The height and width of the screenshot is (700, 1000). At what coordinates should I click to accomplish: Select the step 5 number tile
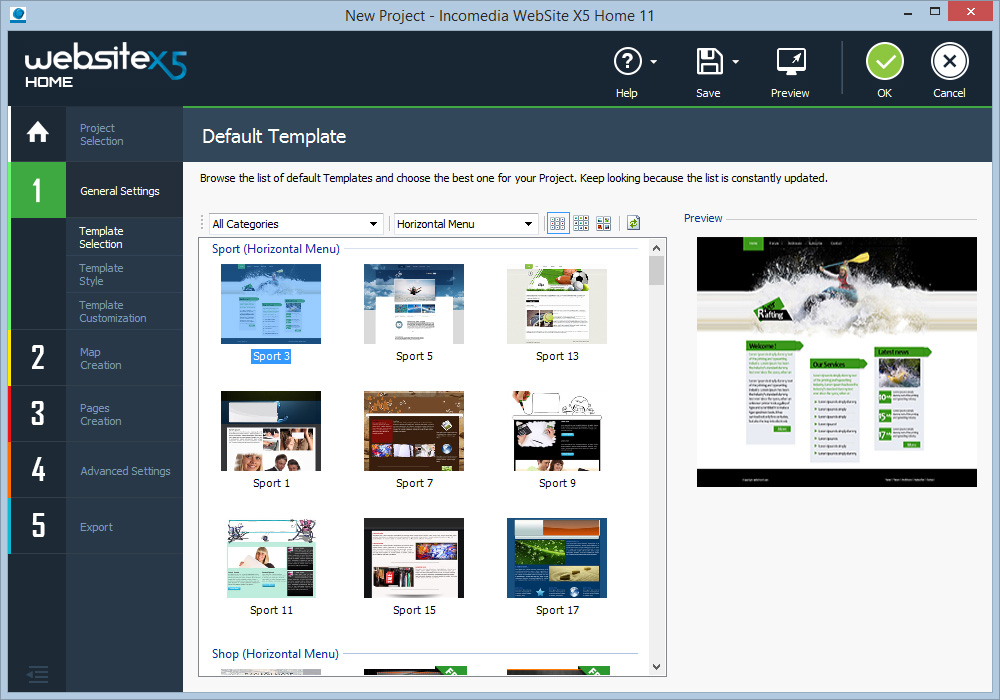pos(38,526)
